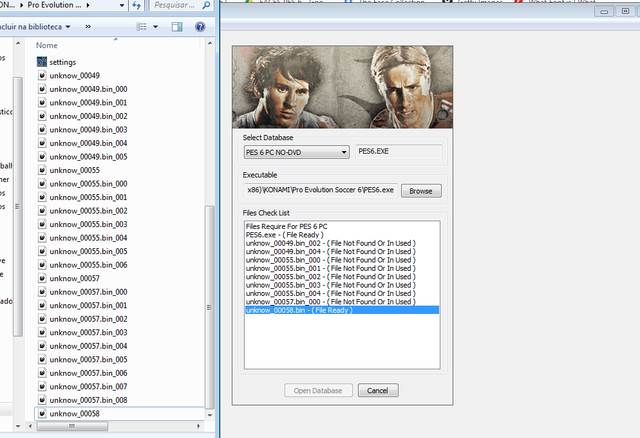Select file icon of unknow_00049
This screenshot has width=640, height=438.
42,76
